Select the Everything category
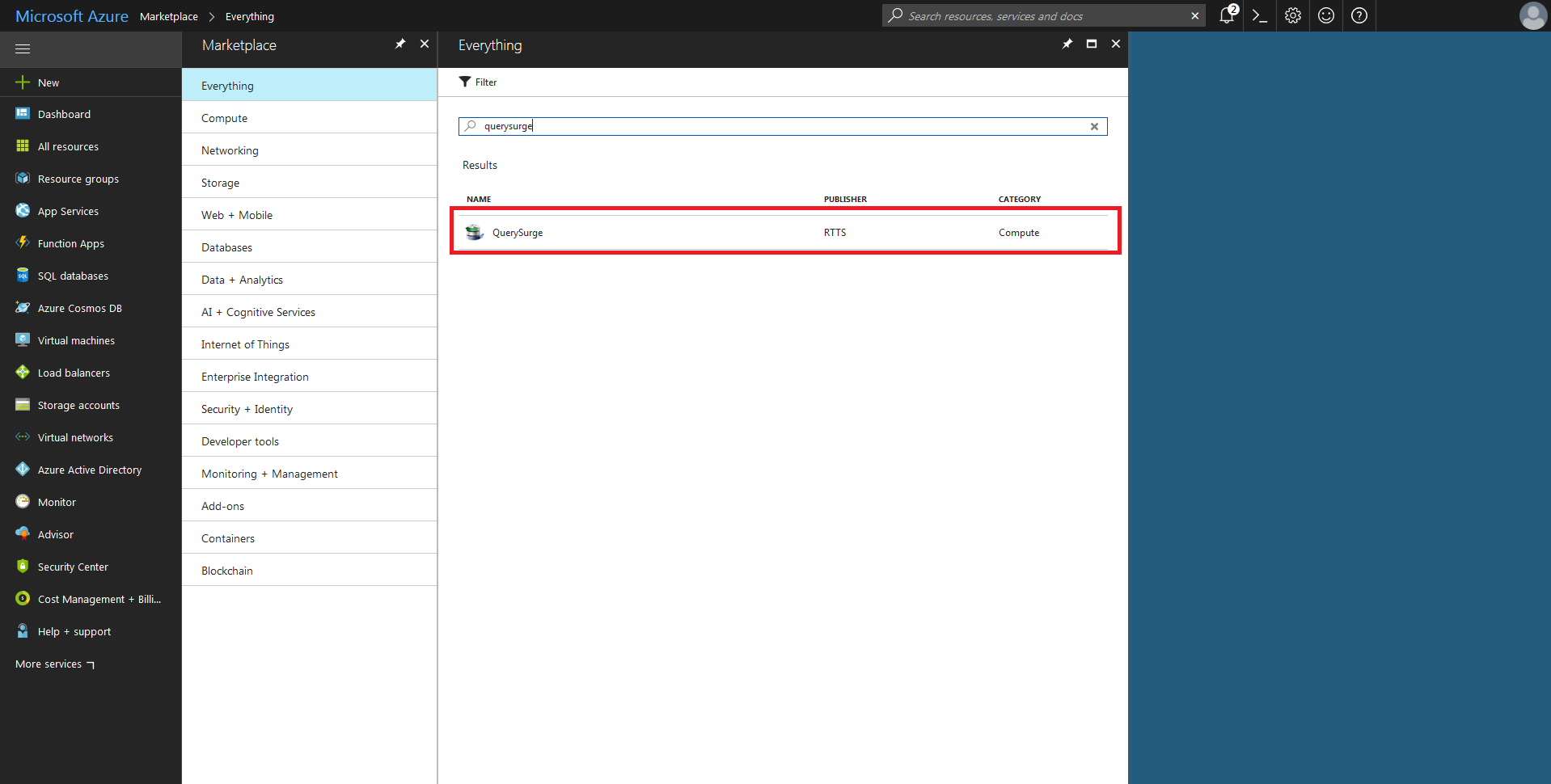This screenshot has width=1551, height=784. point(310,85)
